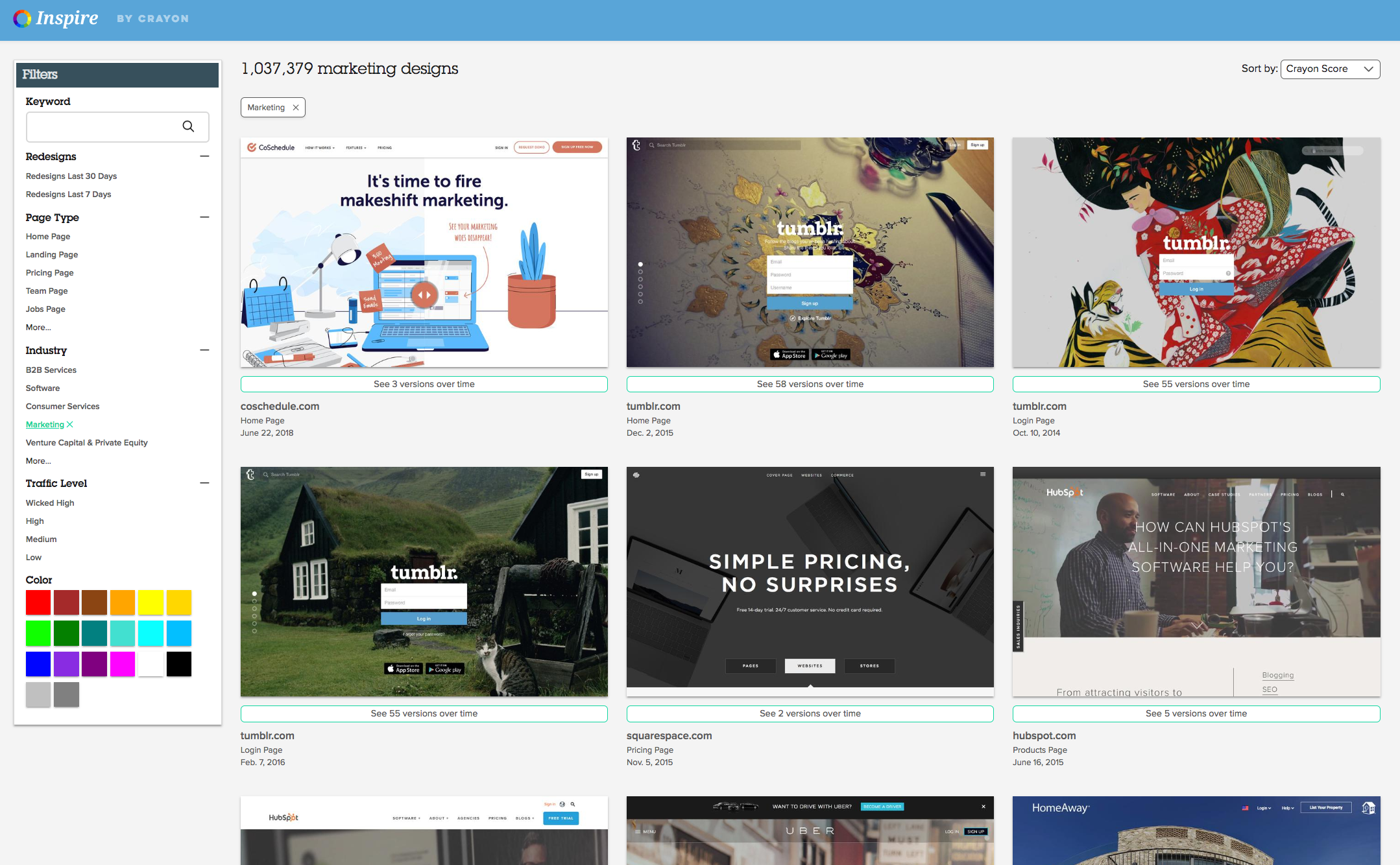Show more Industry options

click(x=38, y=461)
